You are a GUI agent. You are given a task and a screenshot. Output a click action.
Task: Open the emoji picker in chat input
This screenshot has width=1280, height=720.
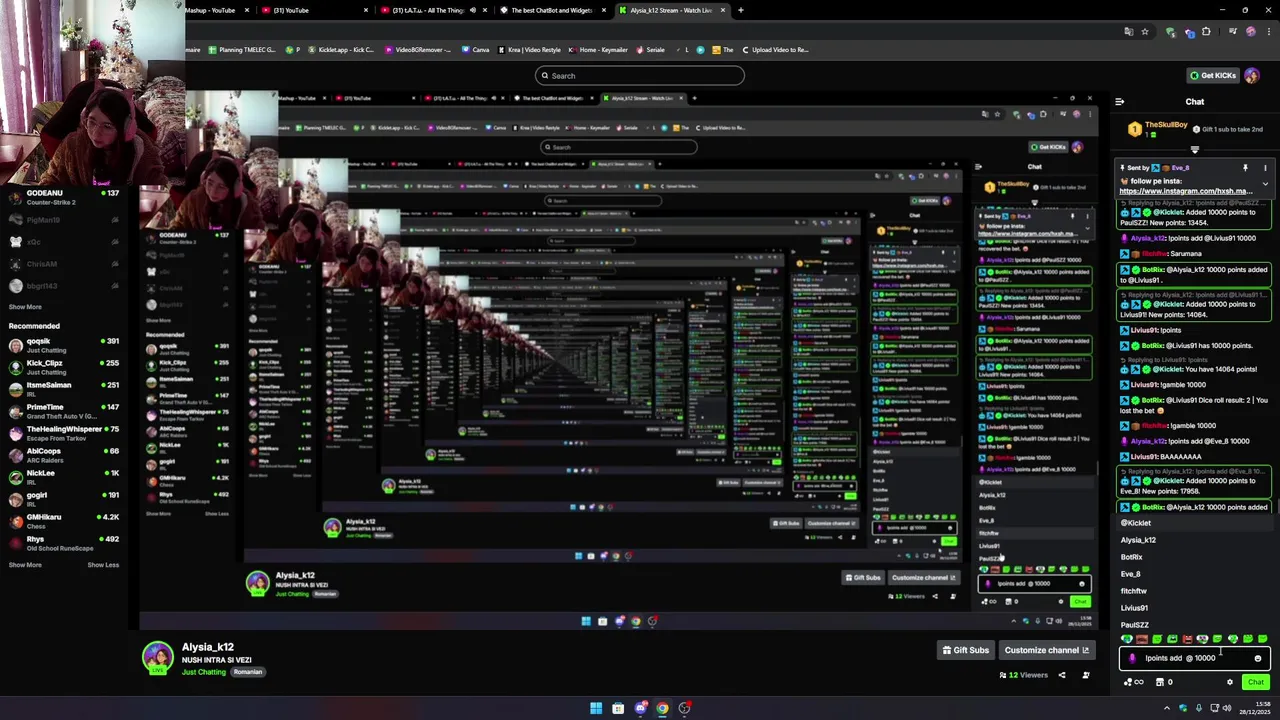(1258, 658)
